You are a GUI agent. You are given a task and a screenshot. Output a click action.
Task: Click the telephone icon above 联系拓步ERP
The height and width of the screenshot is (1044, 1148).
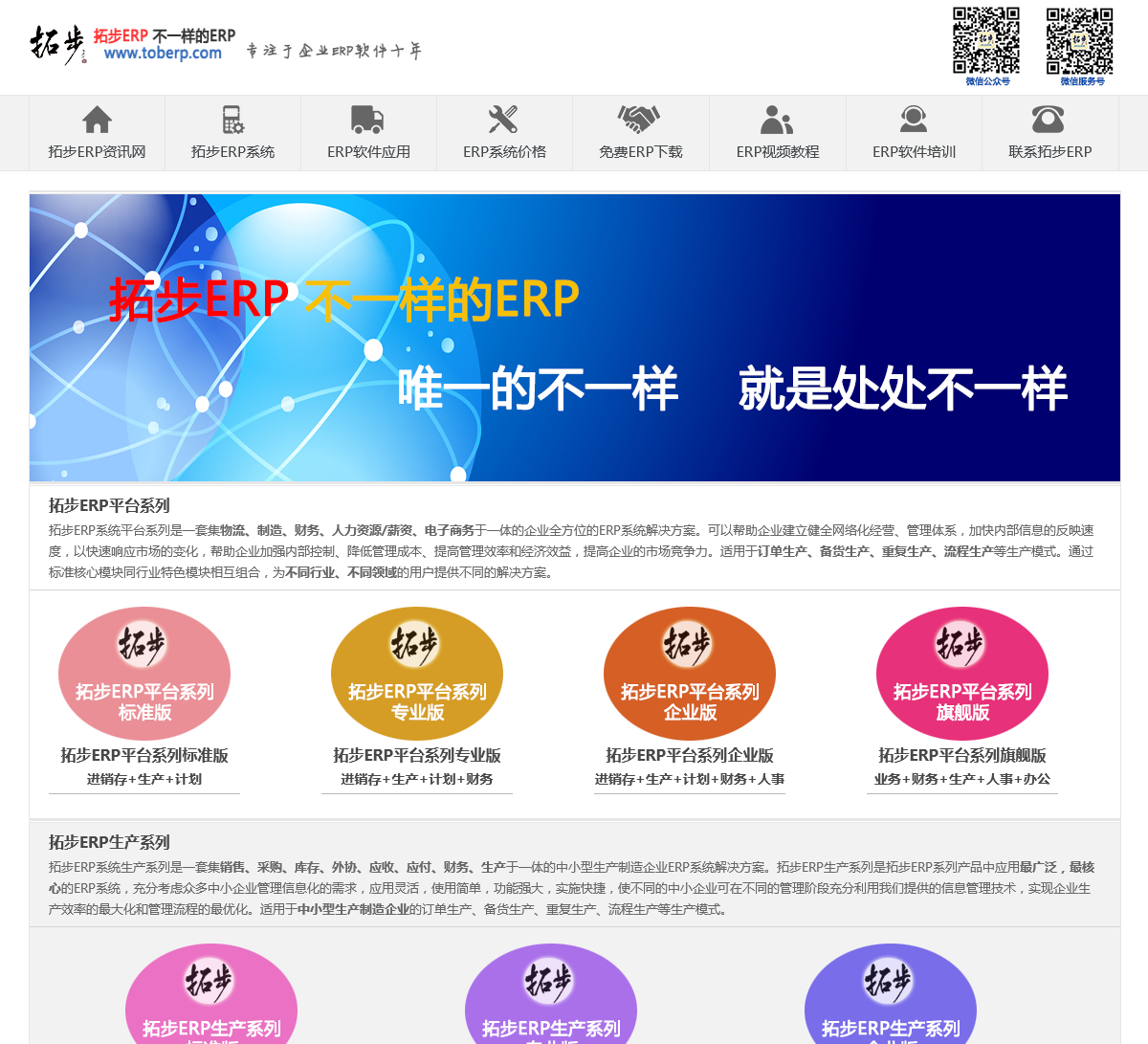1049,119
